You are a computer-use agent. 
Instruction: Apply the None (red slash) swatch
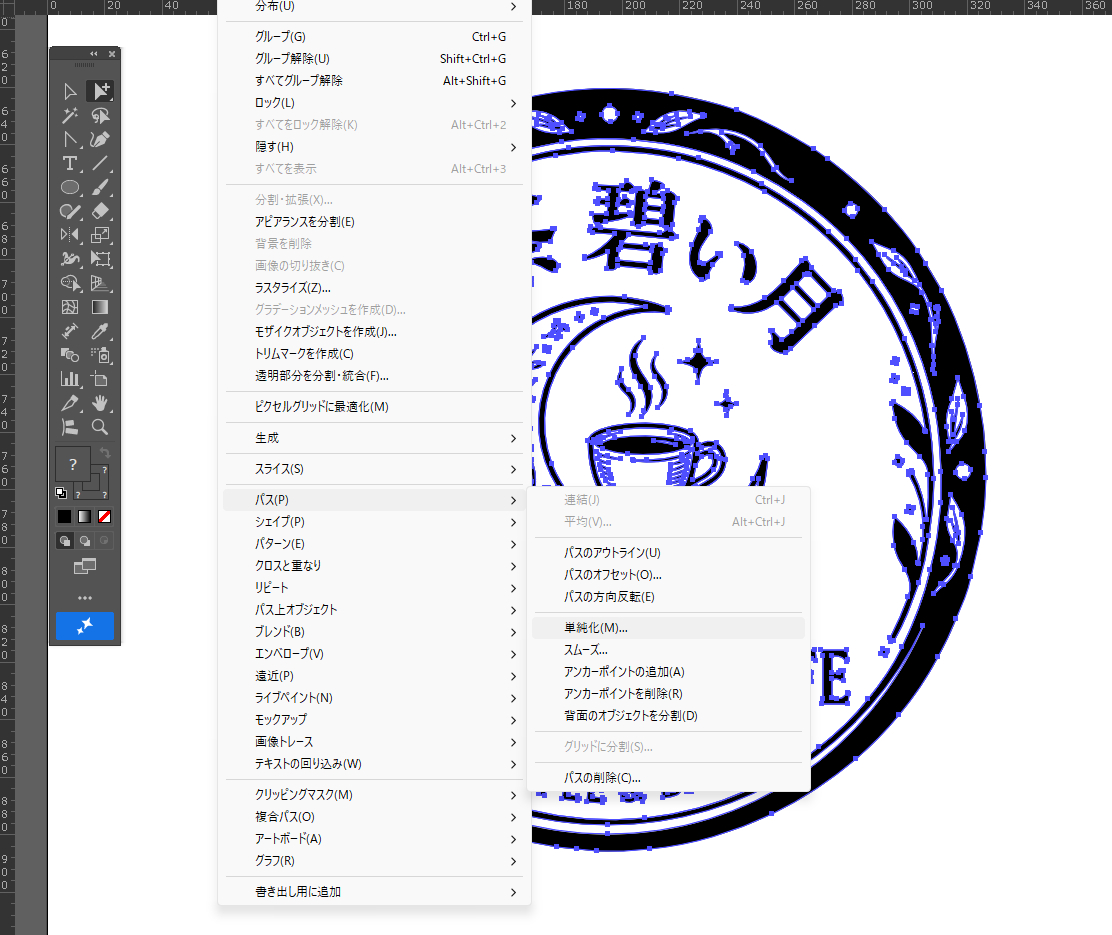click(105, 516)
